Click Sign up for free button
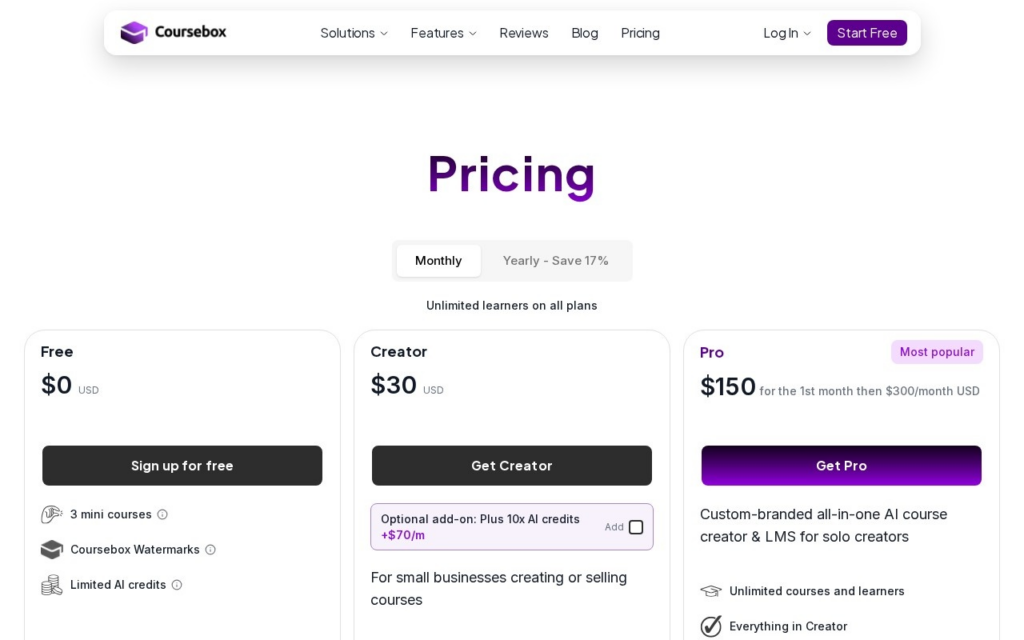Screen dimensions: 1024x640 coord(182,466)
